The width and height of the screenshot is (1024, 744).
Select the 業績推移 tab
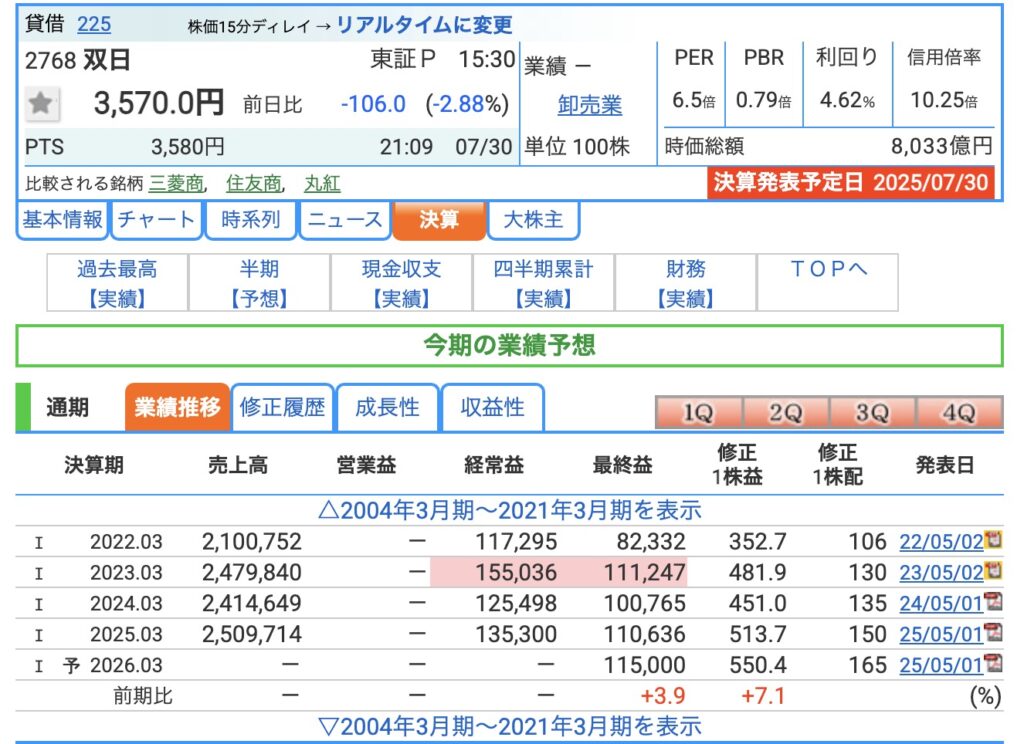[x=177, y=407]
